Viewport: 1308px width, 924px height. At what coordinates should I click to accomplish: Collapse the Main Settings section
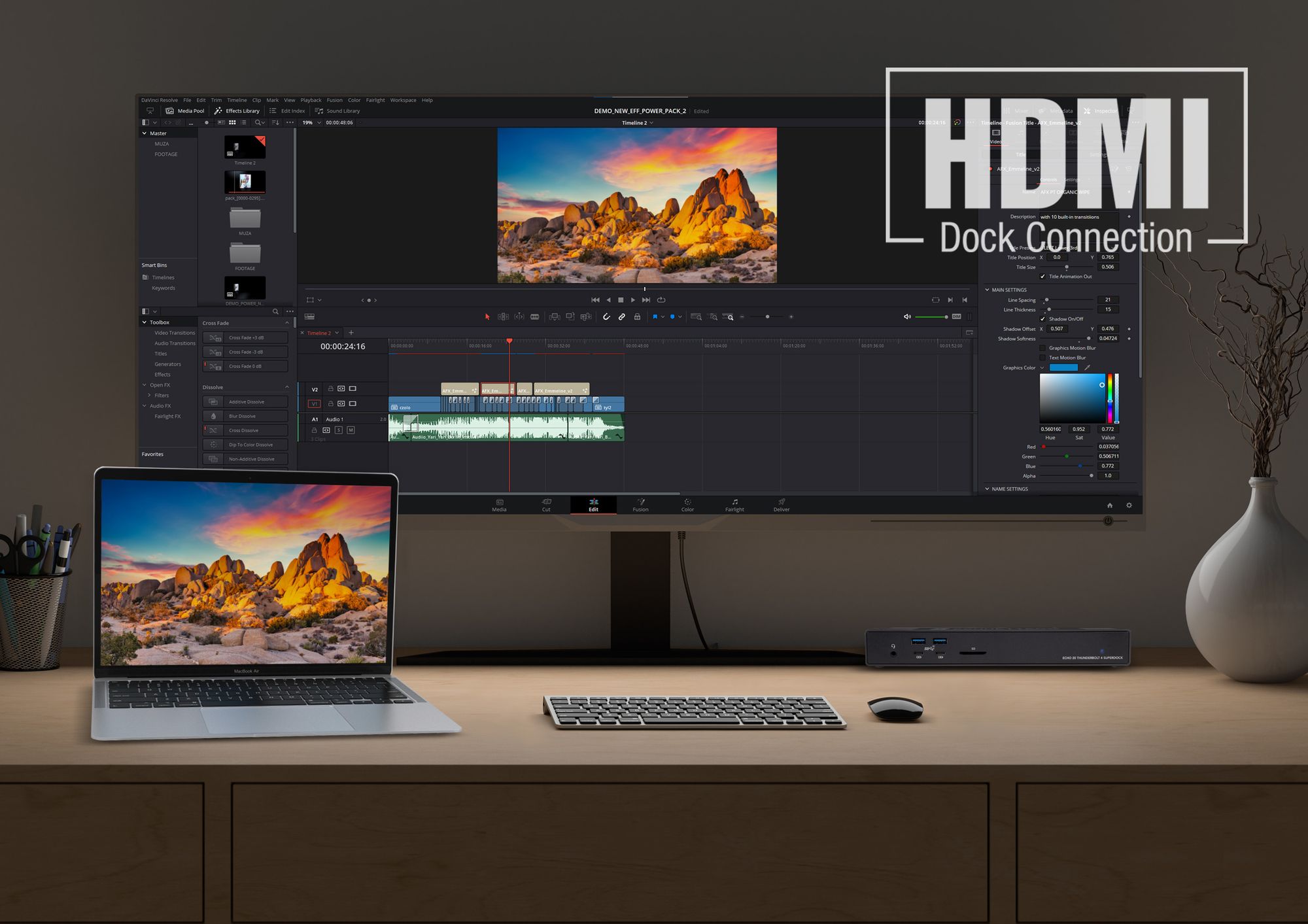pyautogui.click(x=986, y=290)
